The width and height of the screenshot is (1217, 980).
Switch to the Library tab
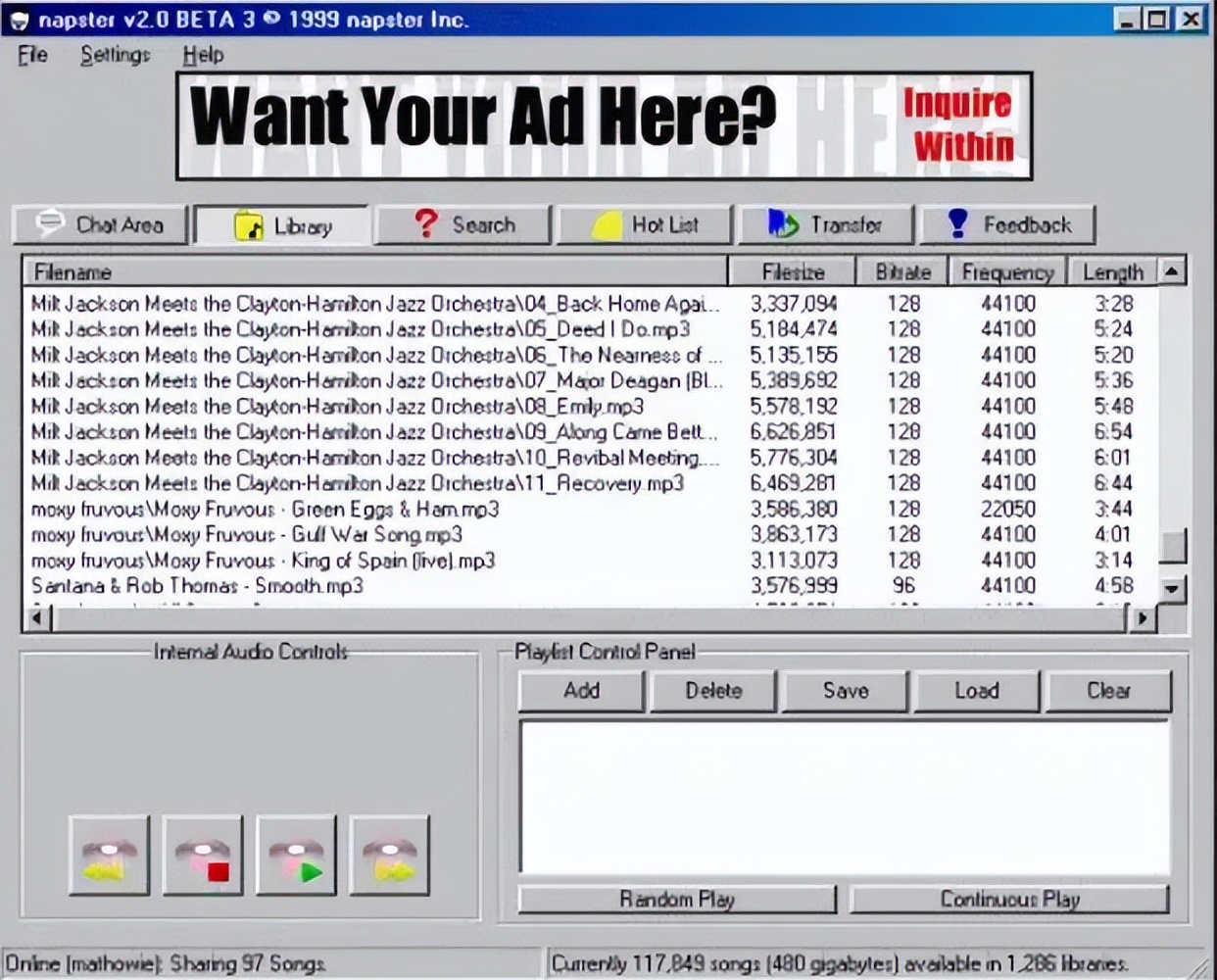[282, 225]
